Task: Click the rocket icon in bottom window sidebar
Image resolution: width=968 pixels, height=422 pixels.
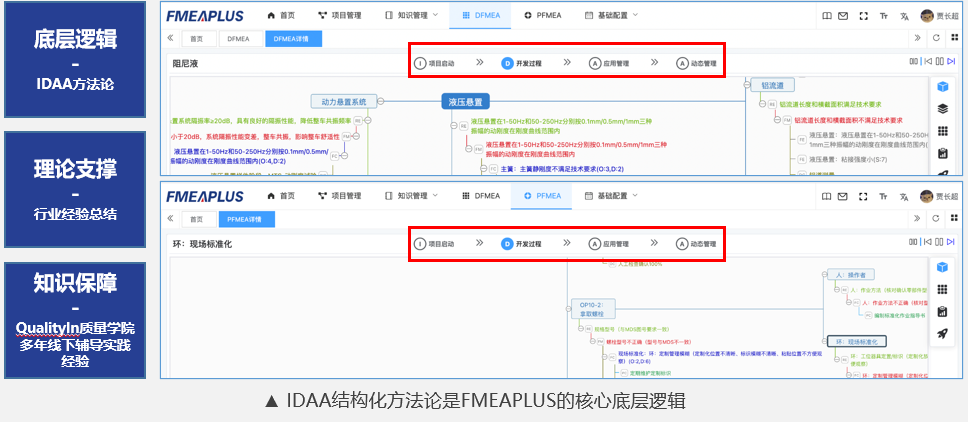Action: tap(942, 333)
